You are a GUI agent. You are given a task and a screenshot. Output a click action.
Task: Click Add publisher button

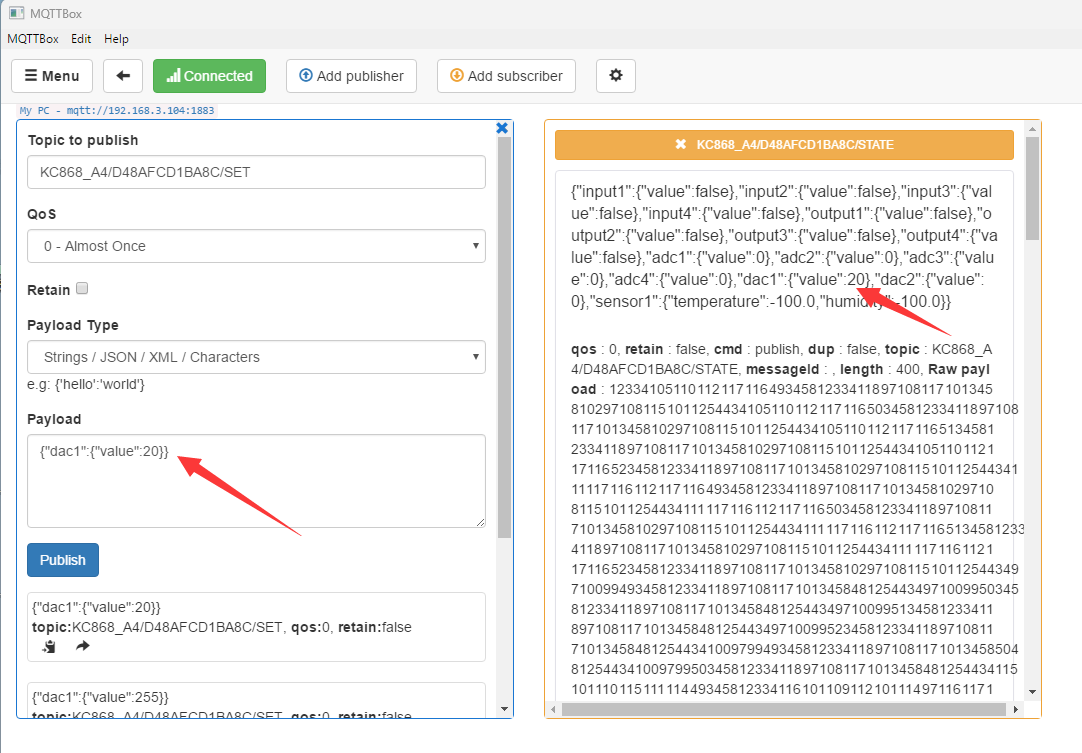(351, 76)
